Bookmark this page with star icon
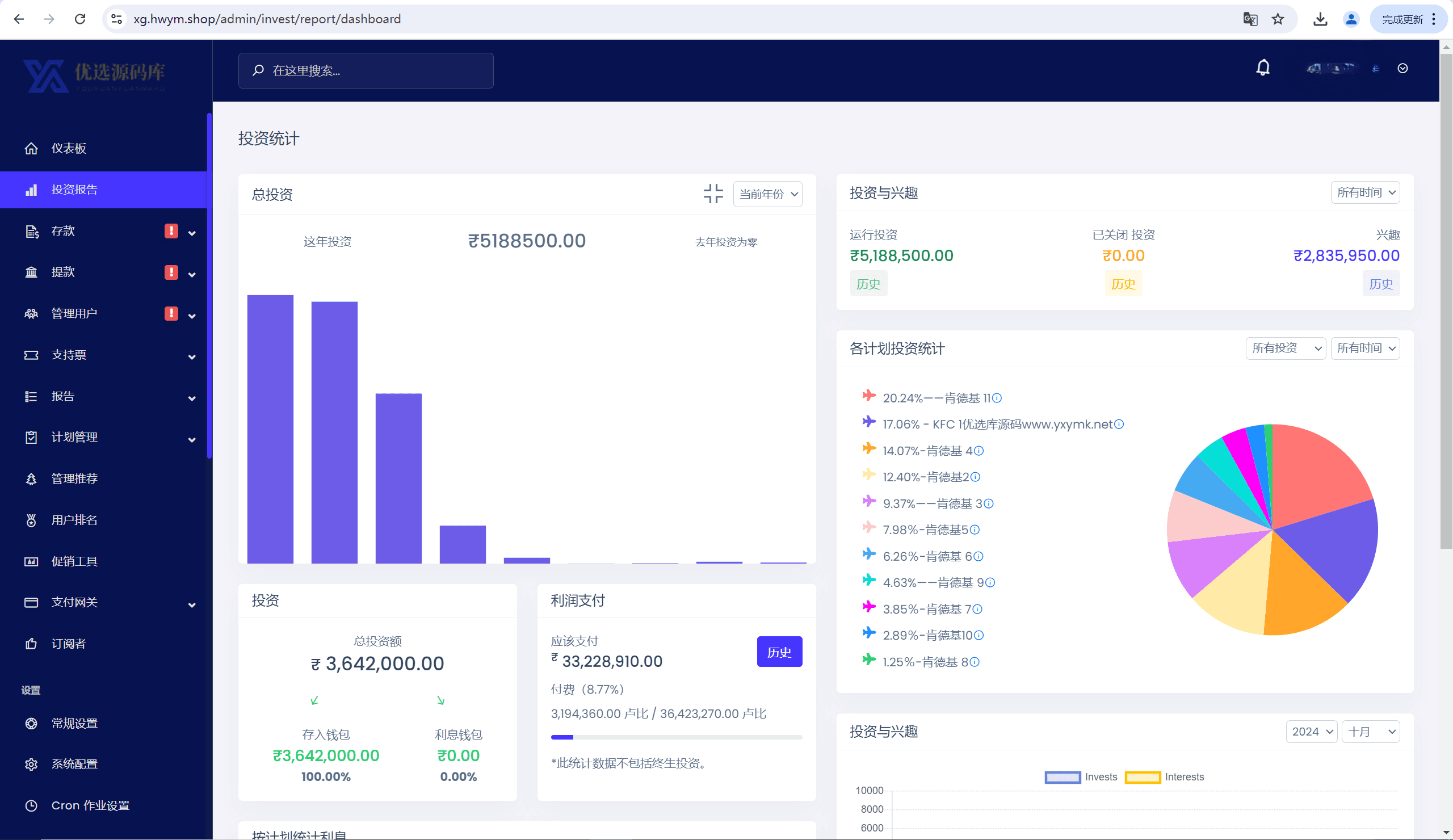Screen dimensions: 1453x840 click(x=1278, y=19)
